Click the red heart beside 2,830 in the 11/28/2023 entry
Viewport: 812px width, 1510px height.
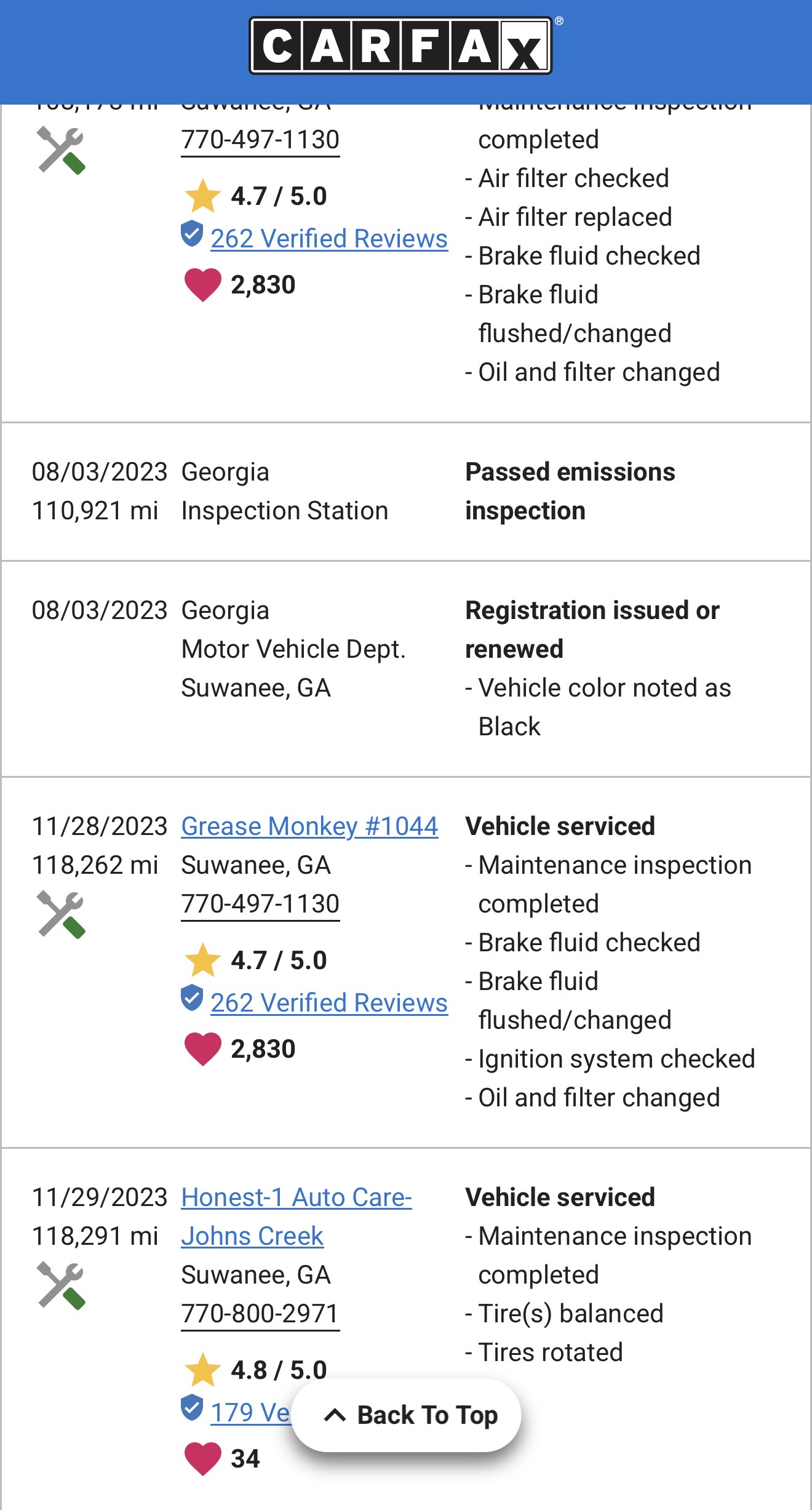(x=202, y=1049)
